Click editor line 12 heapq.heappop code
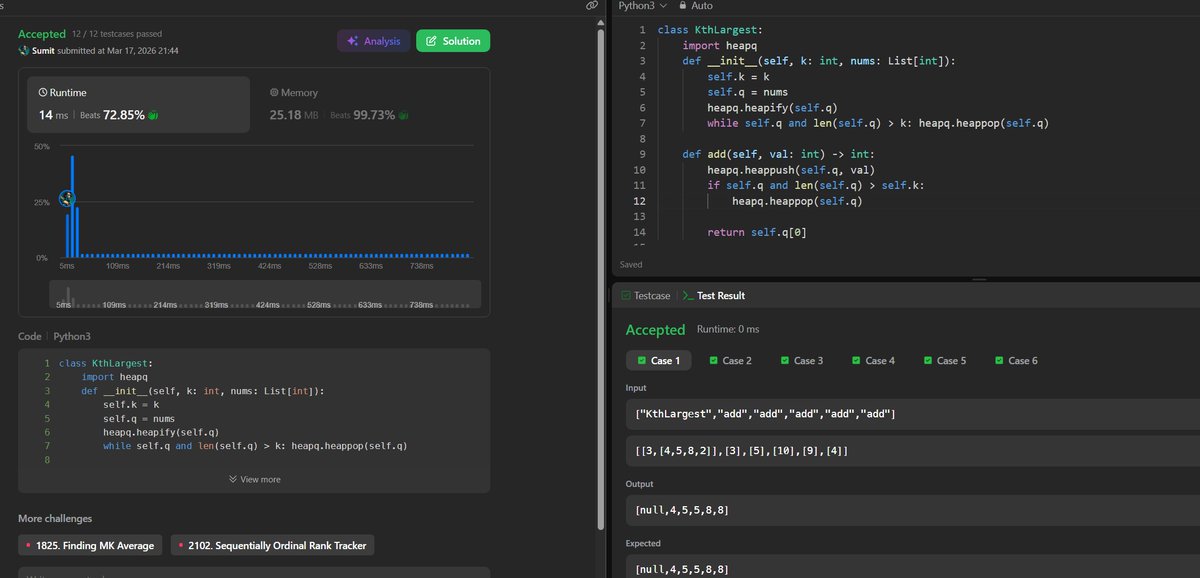Screen dimensions: 1200x578 (x=797, y=201)
